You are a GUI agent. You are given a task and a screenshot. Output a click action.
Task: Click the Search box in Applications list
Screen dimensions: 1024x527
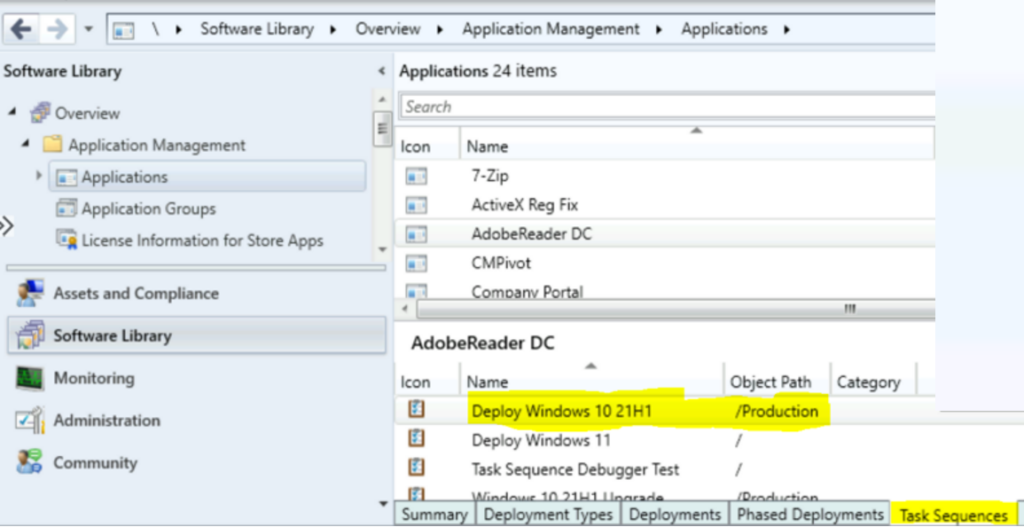click(667, 106)
